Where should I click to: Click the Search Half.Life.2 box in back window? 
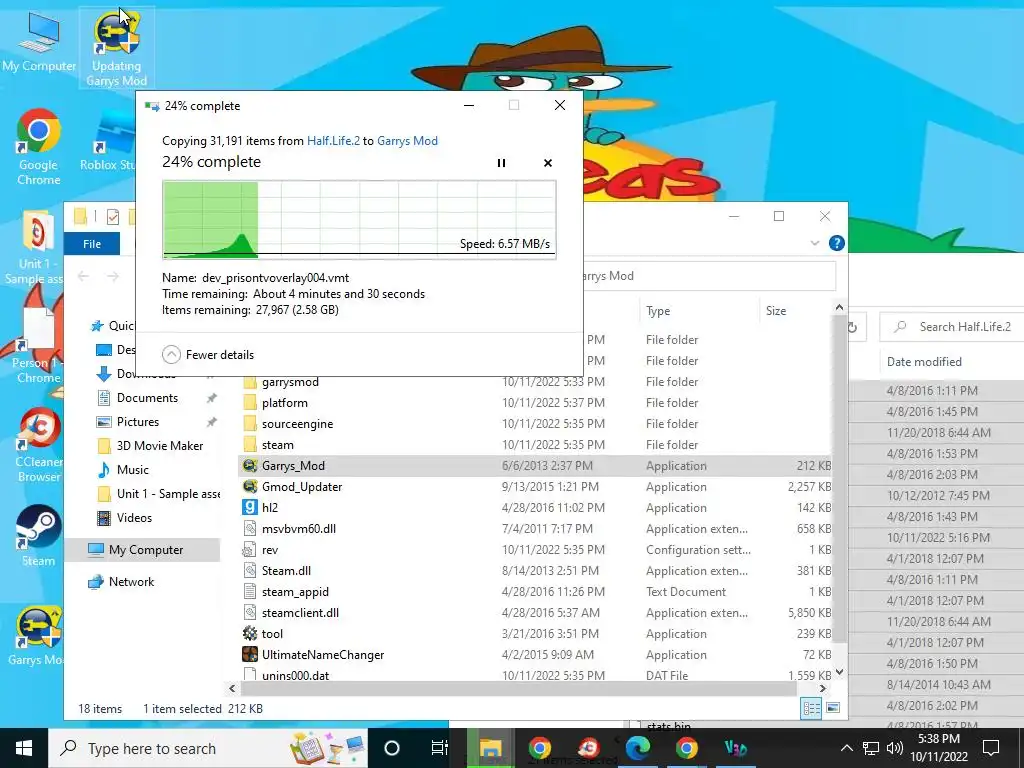[952, 327]
